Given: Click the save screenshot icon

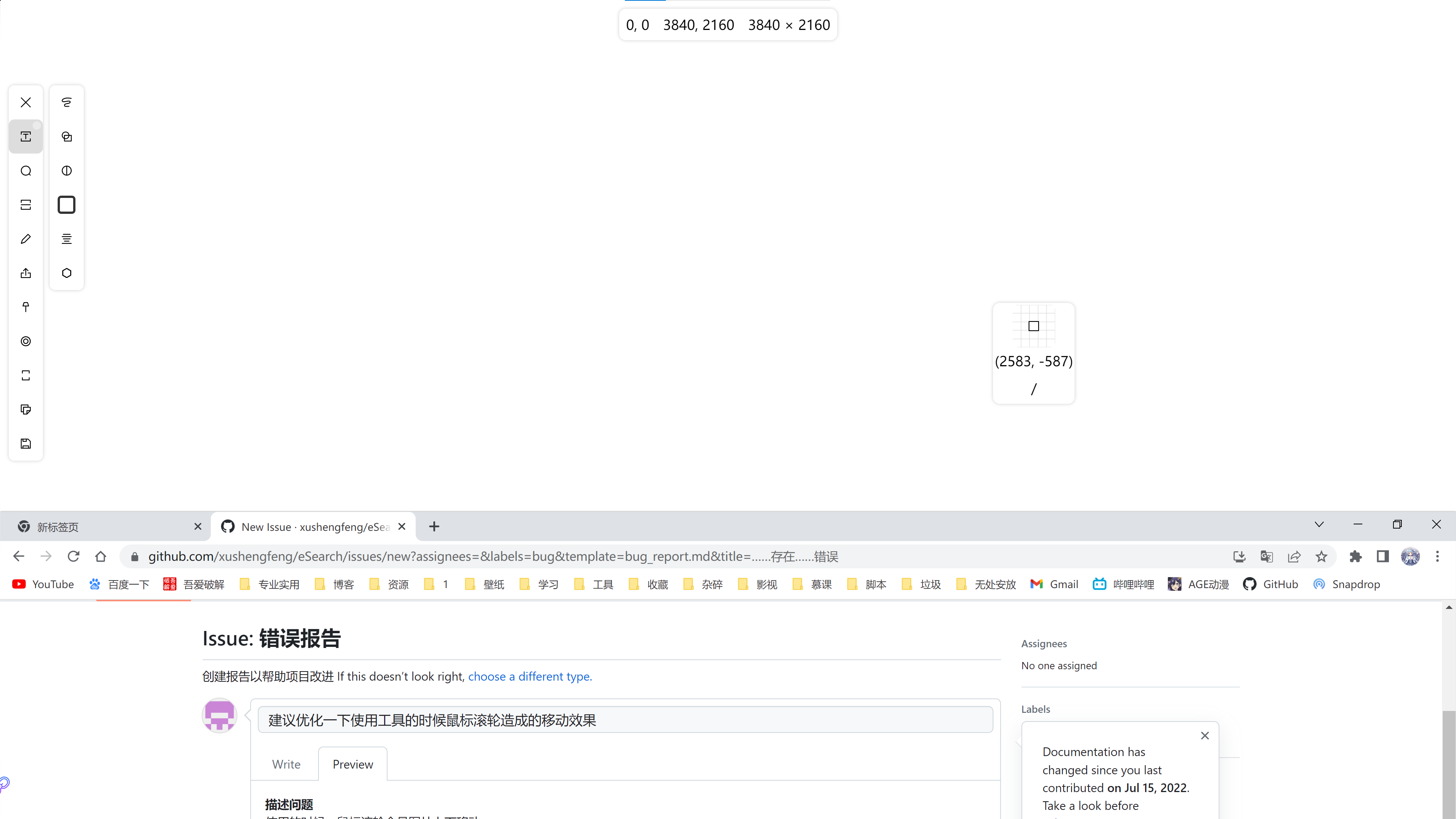Looking at the screenshot, I should coord(26,444).
